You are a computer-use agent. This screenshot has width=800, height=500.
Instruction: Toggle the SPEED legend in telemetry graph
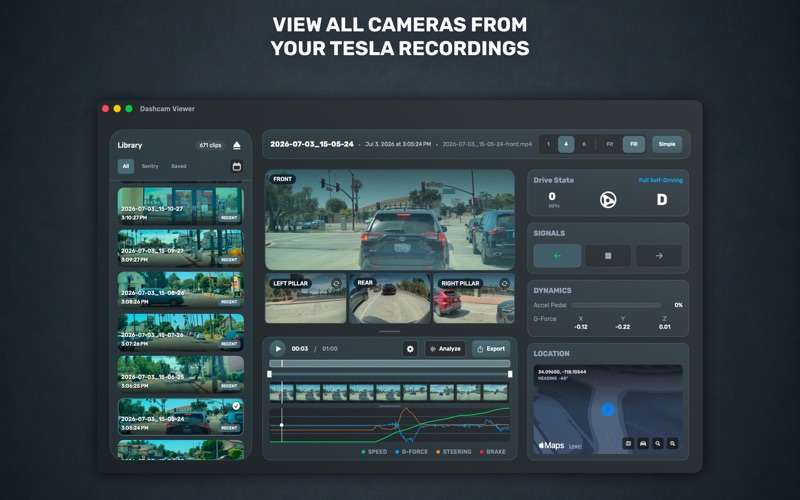click(x=374, y=452)
